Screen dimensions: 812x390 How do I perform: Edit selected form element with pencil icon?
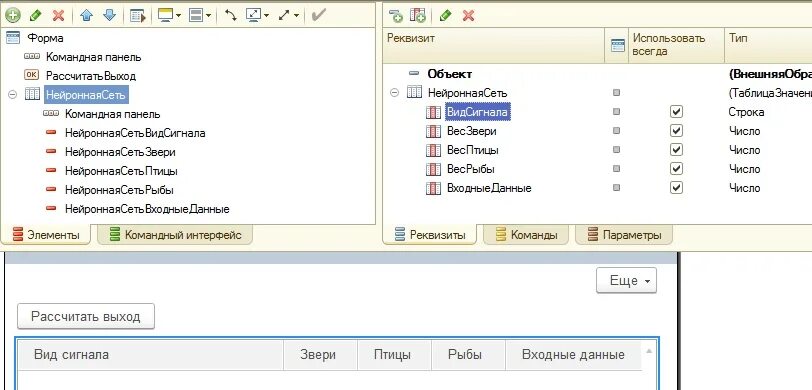pos(35,15)
